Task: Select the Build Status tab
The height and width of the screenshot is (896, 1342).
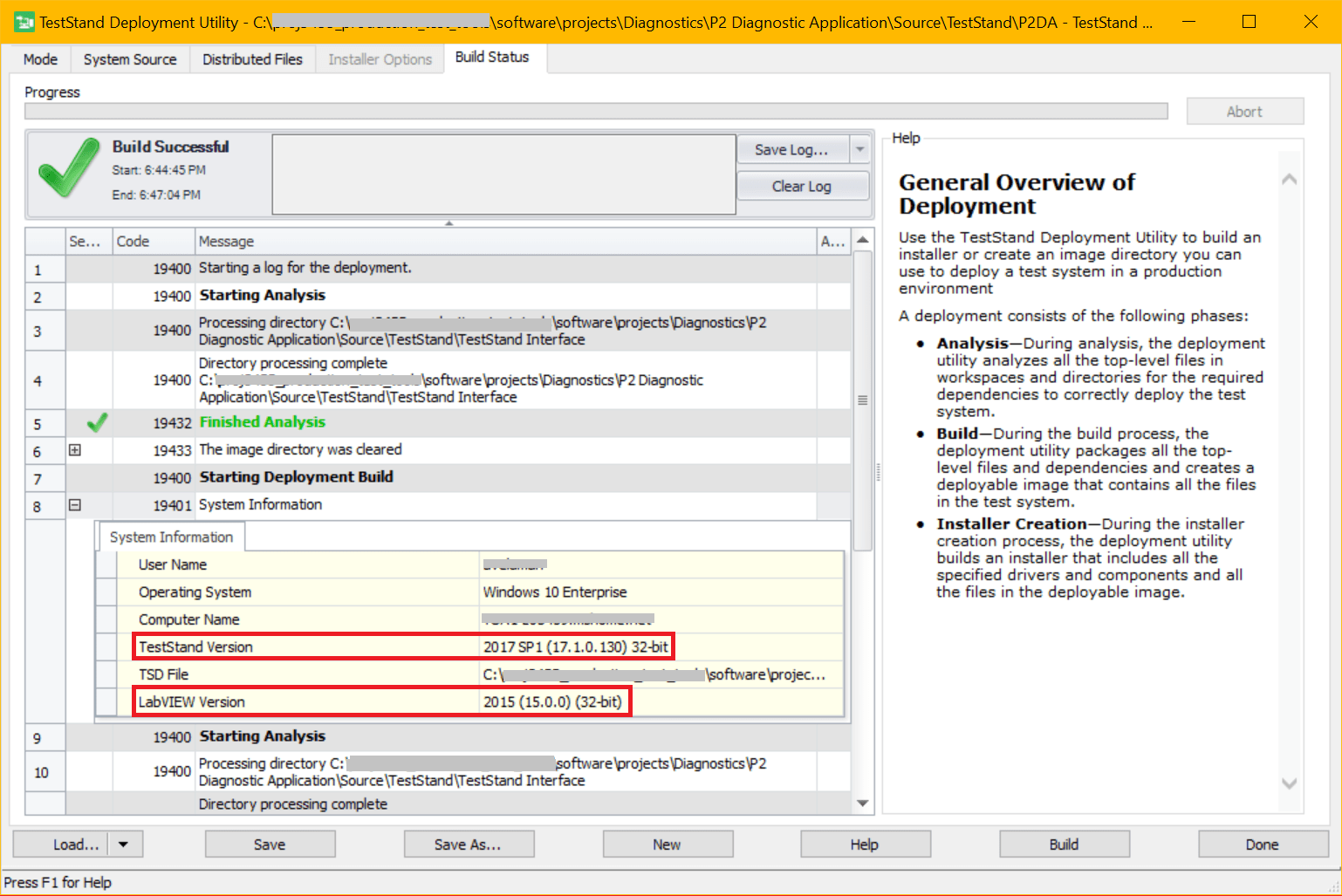Action: tap(492, 58)
